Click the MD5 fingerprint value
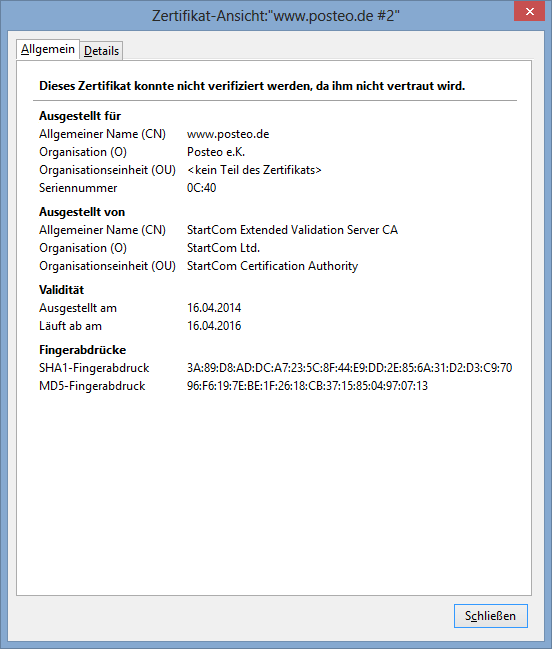 (x=307, y=386)
